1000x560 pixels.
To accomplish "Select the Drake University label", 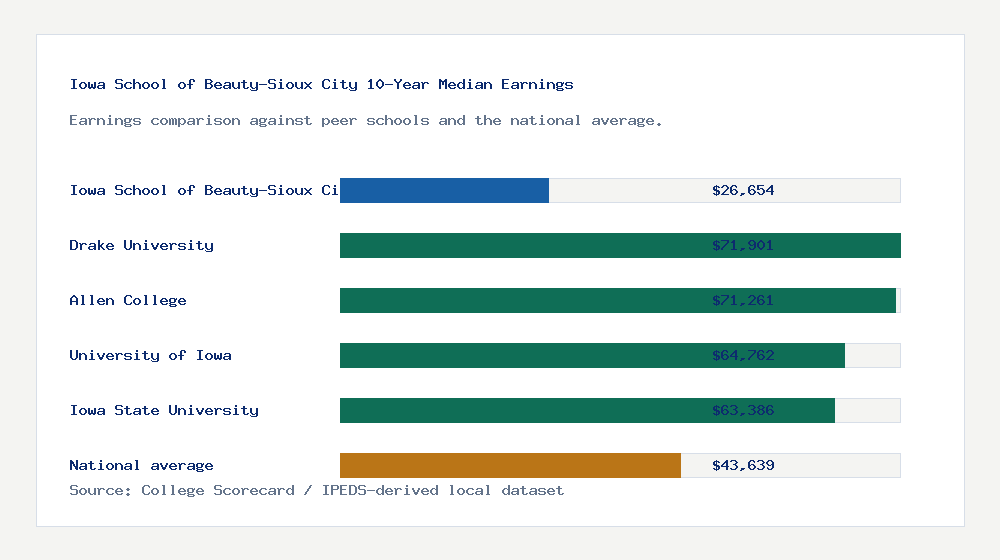I will coord(142,246).
